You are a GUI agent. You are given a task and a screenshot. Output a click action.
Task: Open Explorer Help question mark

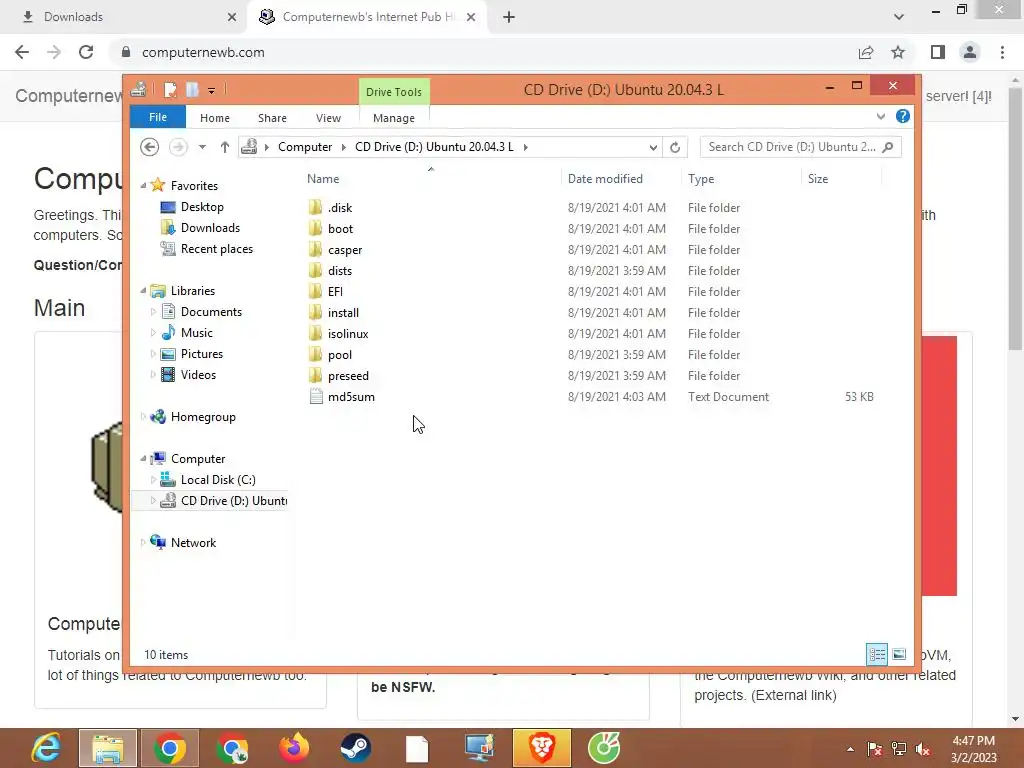[x=903, y=116]
